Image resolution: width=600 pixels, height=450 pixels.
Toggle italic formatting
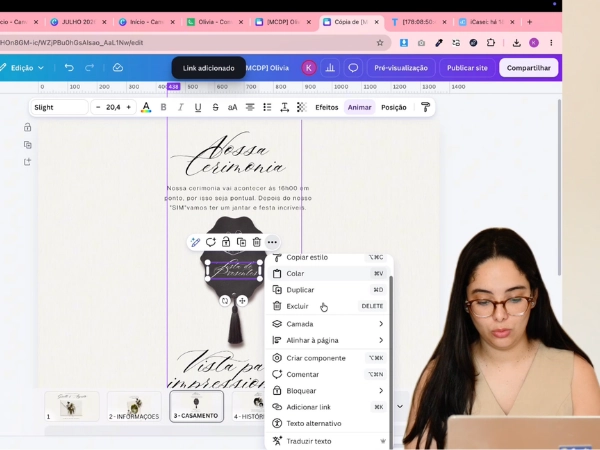tap(181, 108)
